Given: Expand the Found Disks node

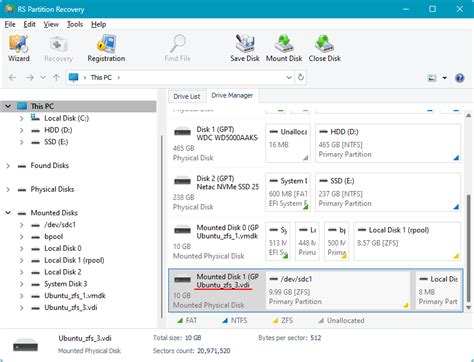Looking at the screenshot, I should pos(8,166).
